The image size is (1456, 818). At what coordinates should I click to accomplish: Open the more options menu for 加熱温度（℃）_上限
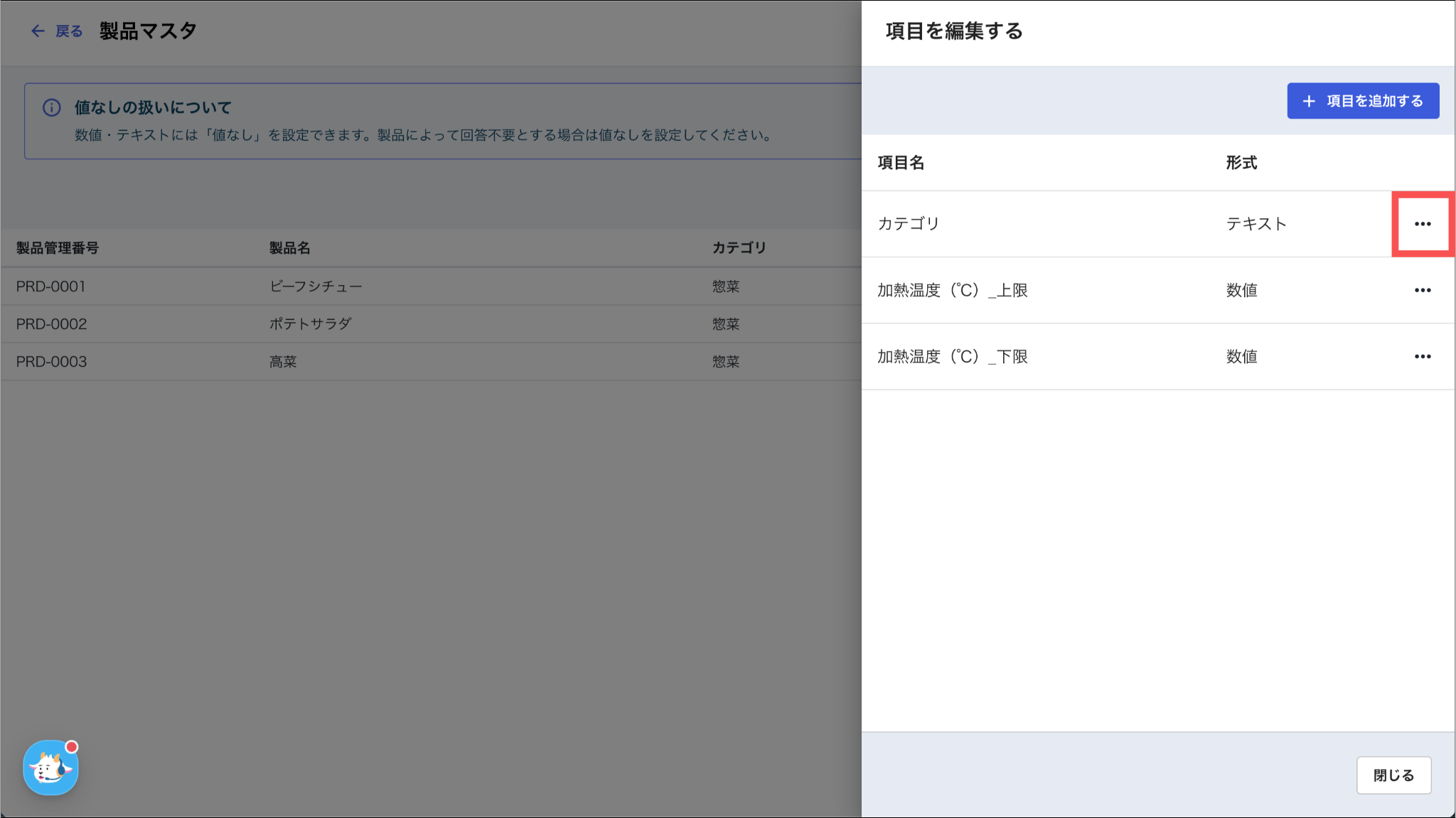[x=1423, y=290]
